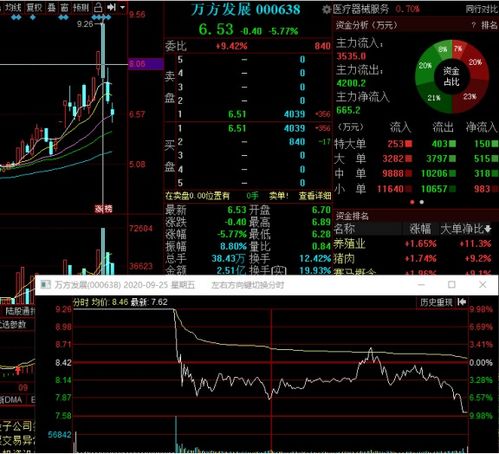499x454 pixels.
Task: Click the 万方发展 window title icon
Action: pyautogui.click(x=45, y=285)
